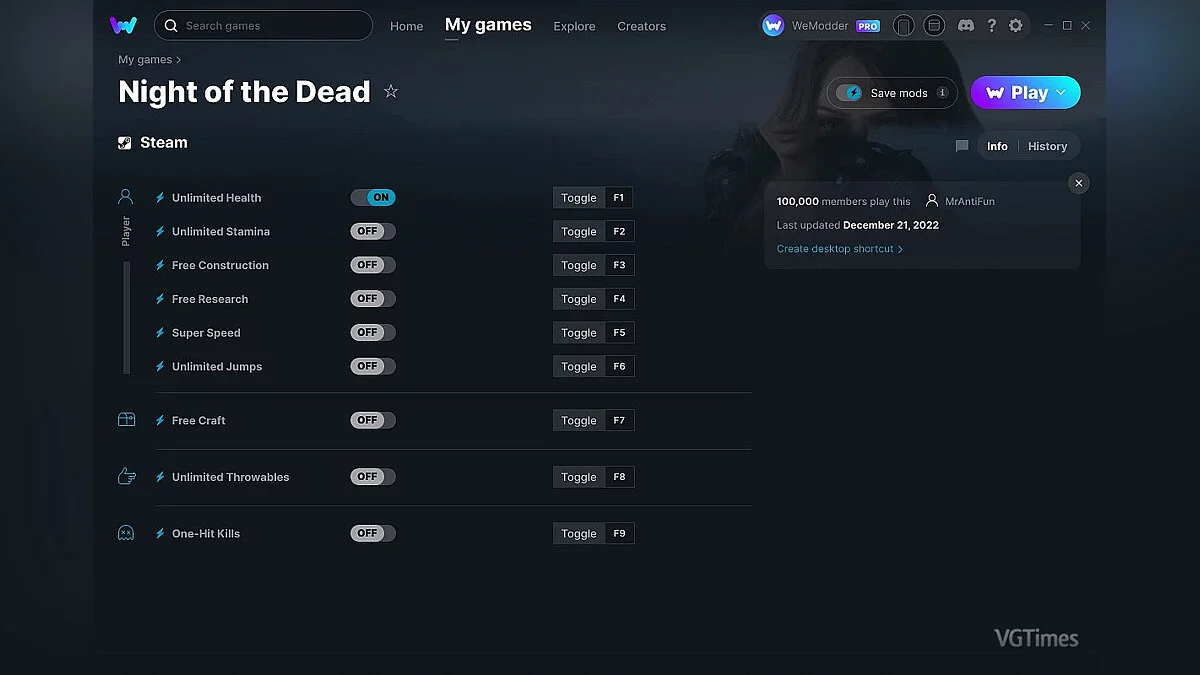The image size is (1200, 675).
Task: Toggle Save mods switch
Action: pos(850,93)
